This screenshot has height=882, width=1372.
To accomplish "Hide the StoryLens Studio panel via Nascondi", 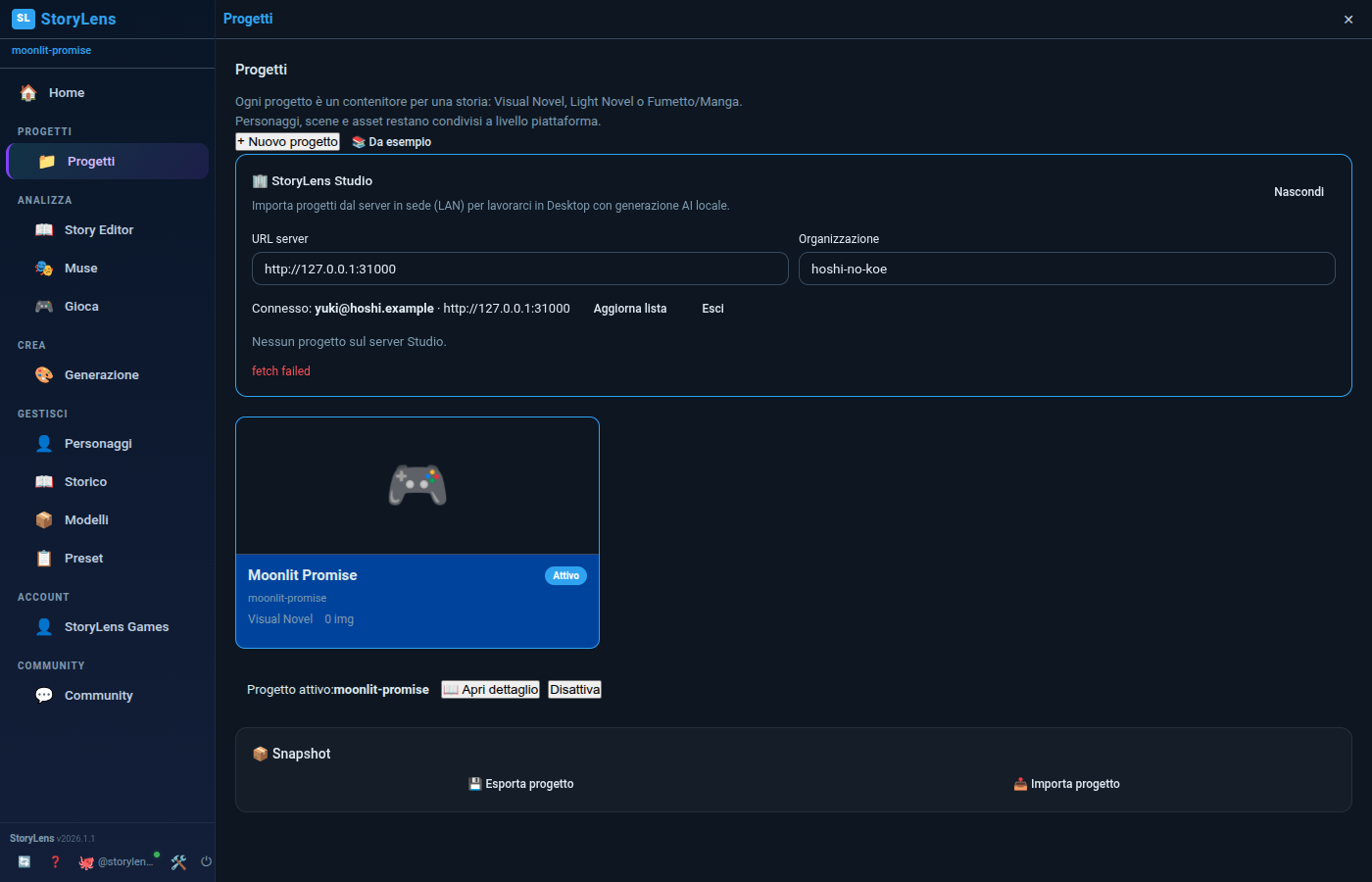I will [x=1298, y=192].
